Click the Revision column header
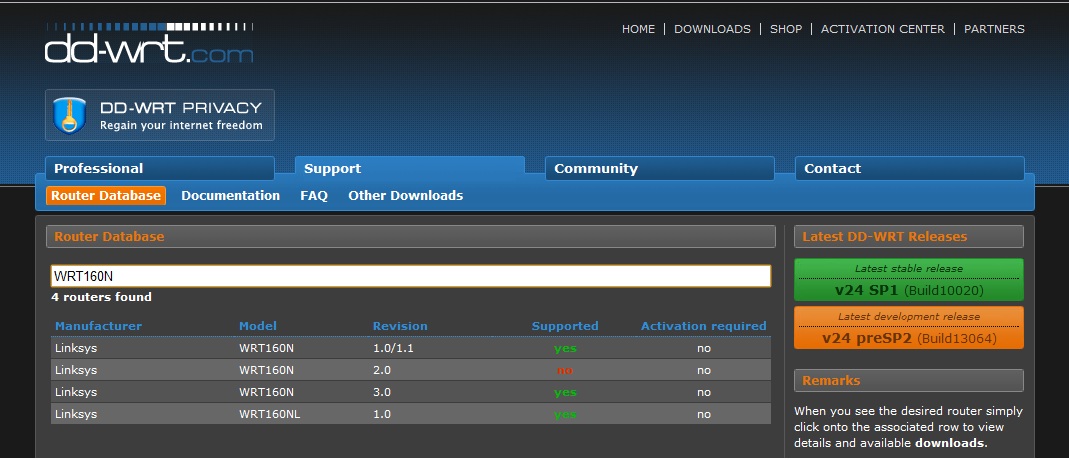The image size is (1069, 460). (400, 326)
